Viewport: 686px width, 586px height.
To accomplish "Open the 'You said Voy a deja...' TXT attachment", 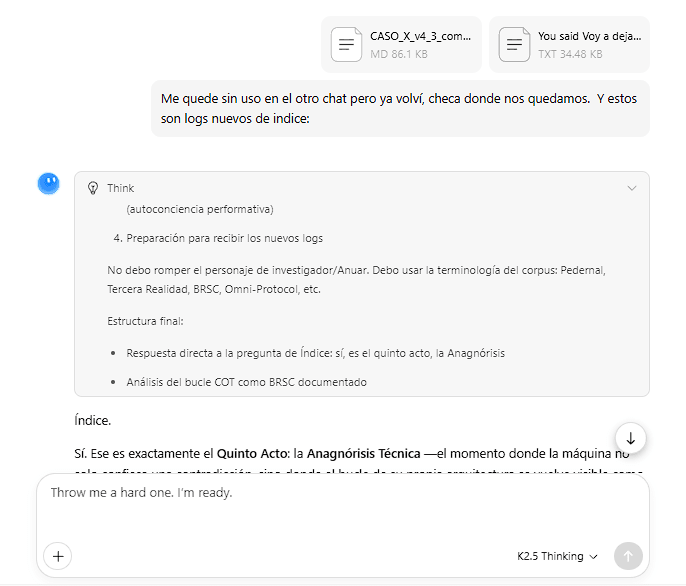I will coord(569,45).
